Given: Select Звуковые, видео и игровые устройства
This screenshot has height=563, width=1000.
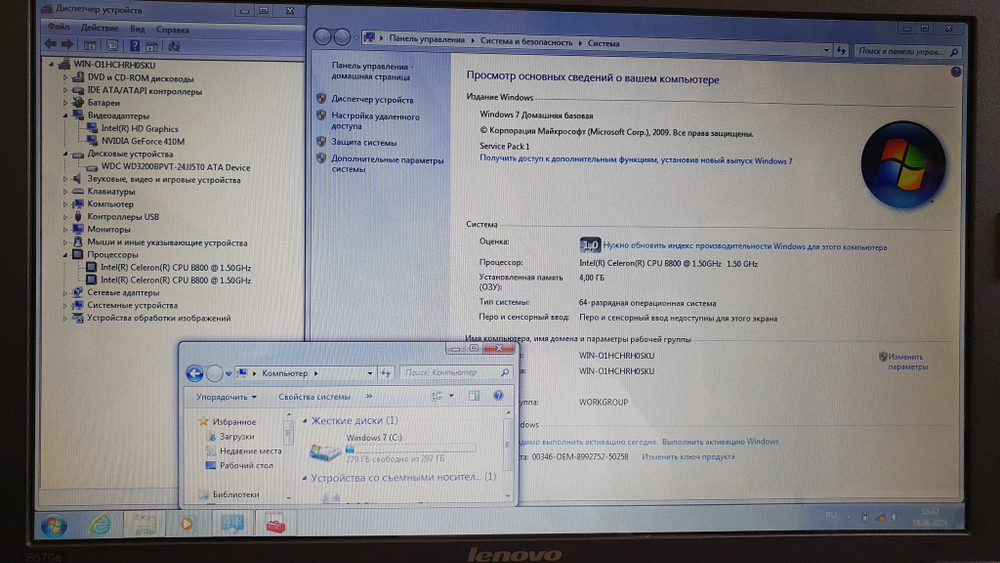Looking at the screenshot, I should pyautogui.click(x=164, y=180).
